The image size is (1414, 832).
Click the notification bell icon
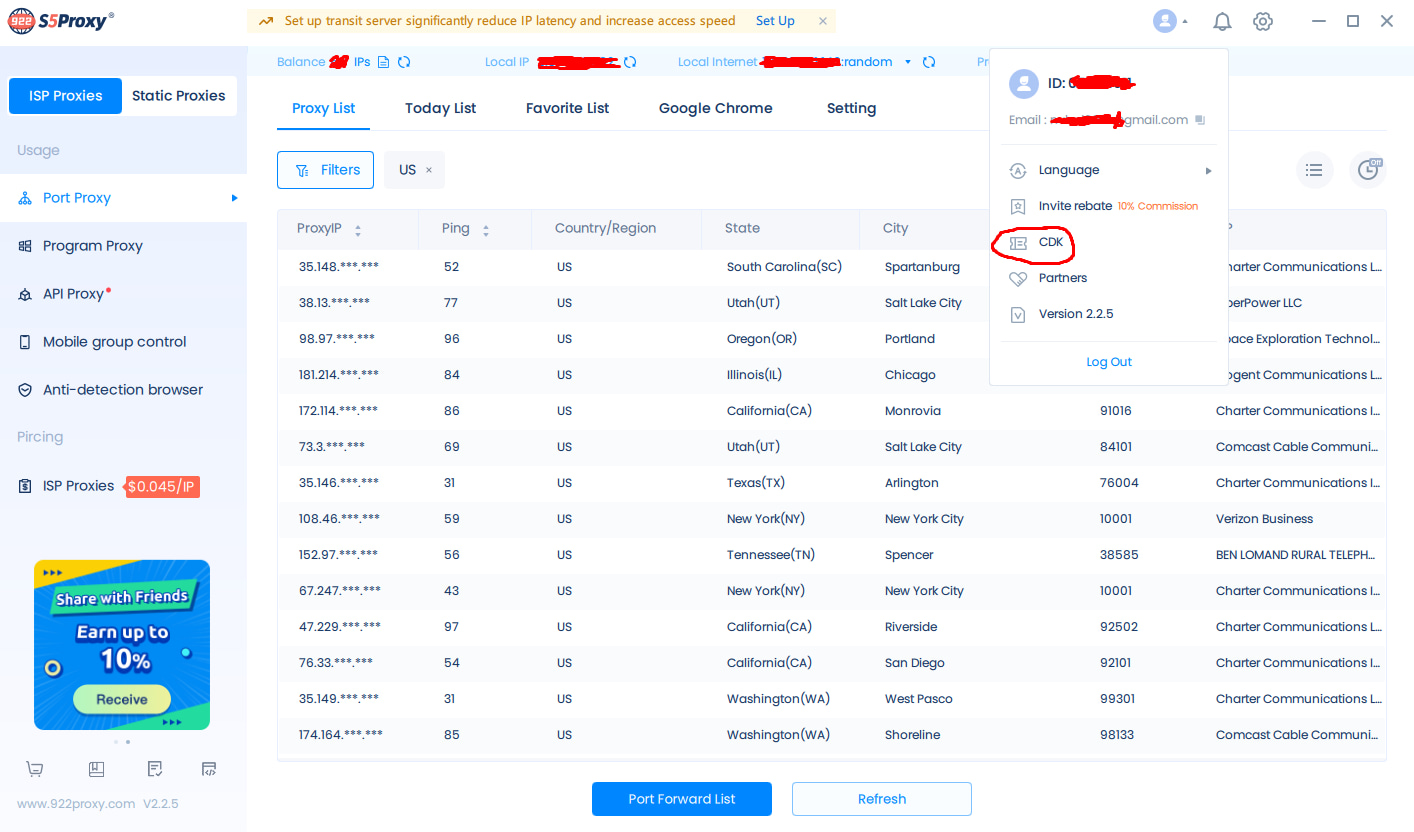(1222, 21)
